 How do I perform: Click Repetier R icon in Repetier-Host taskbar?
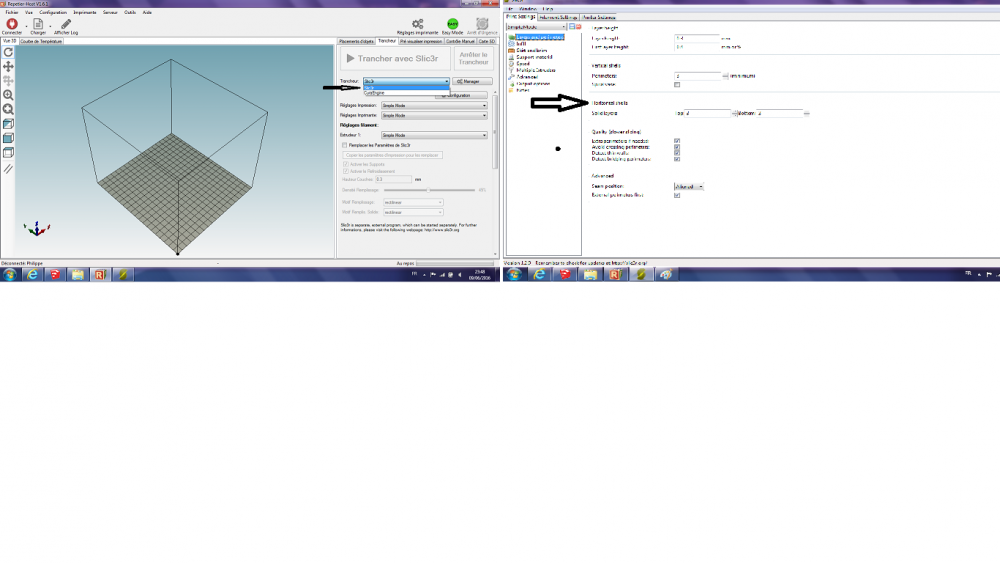[99, 274]
